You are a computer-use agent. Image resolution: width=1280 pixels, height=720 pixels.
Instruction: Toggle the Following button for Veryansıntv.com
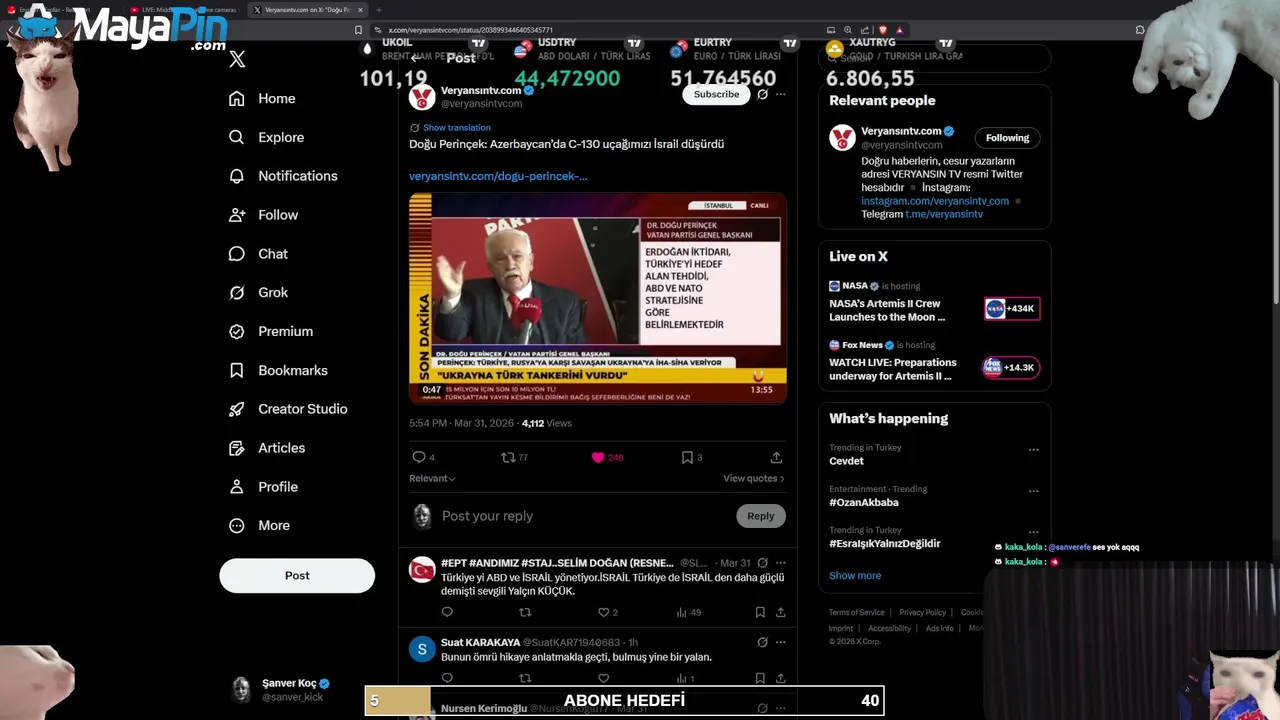click(1007, 138)
